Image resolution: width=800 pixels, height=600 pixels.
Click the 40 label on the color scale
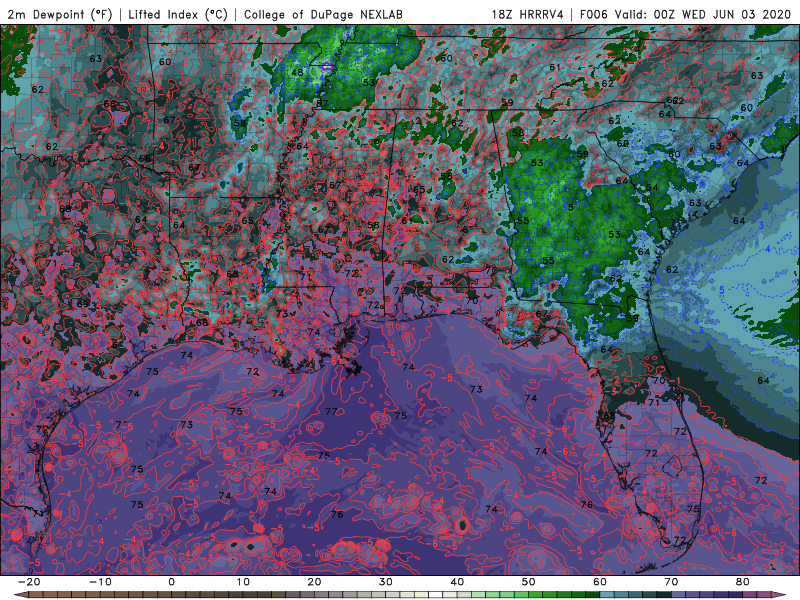pos(457,582)
